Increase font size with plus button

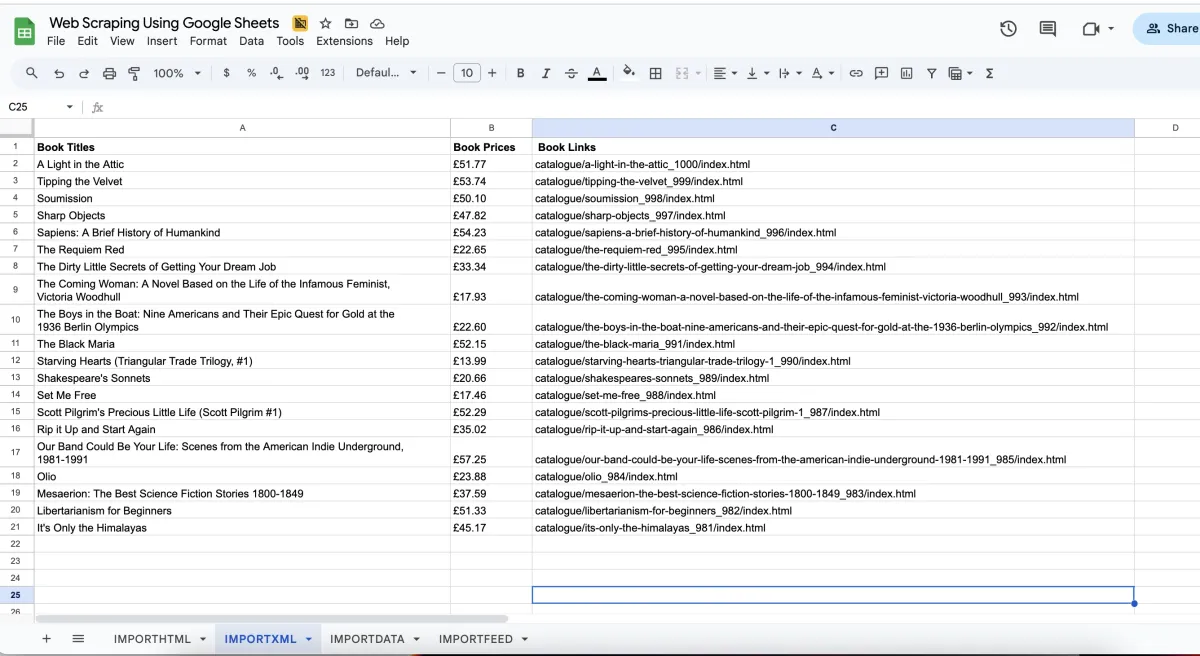(x=492, y=73)
